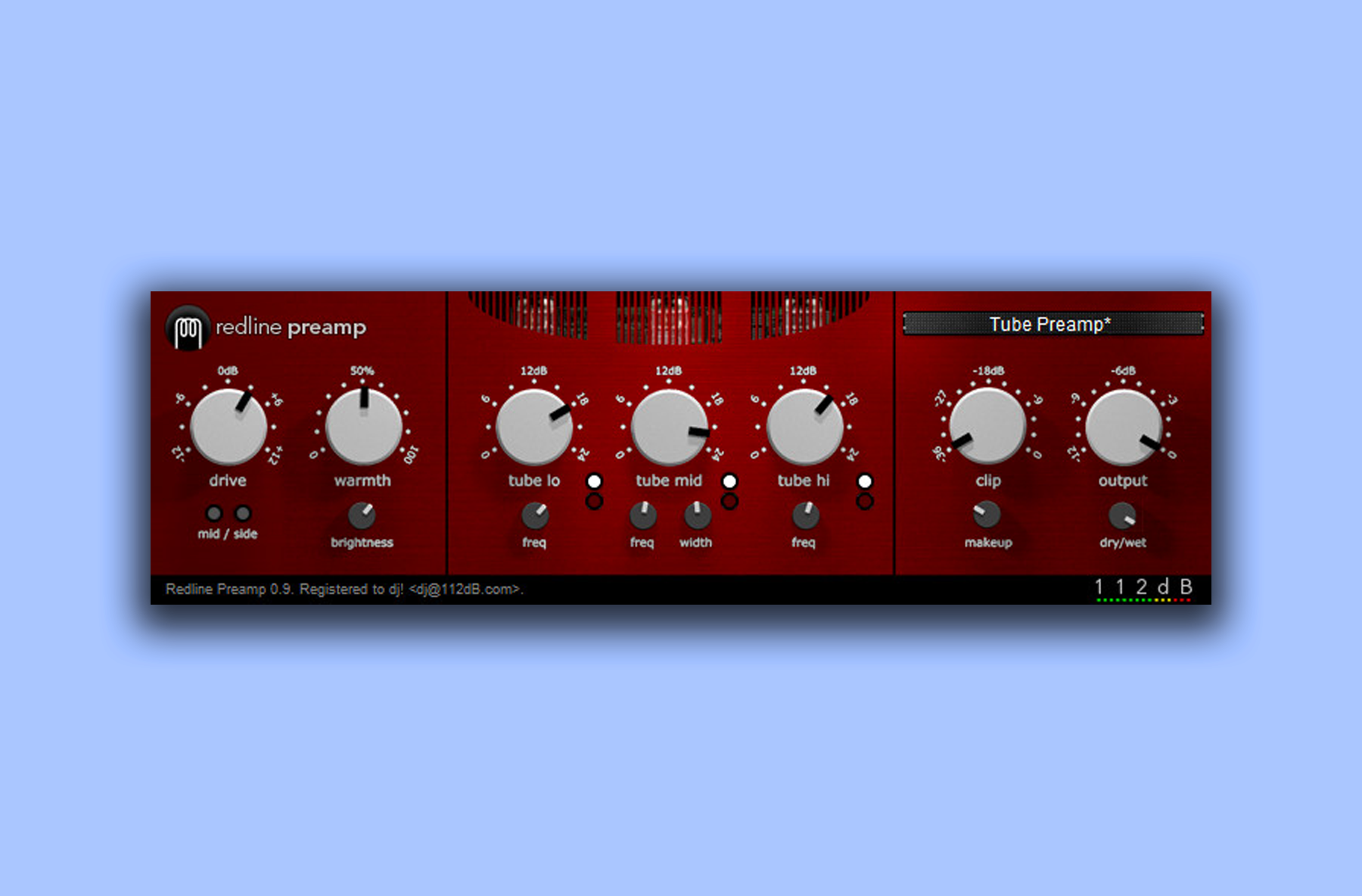Click the drive label
1362x896 pixels.
(x=228, y=481)
